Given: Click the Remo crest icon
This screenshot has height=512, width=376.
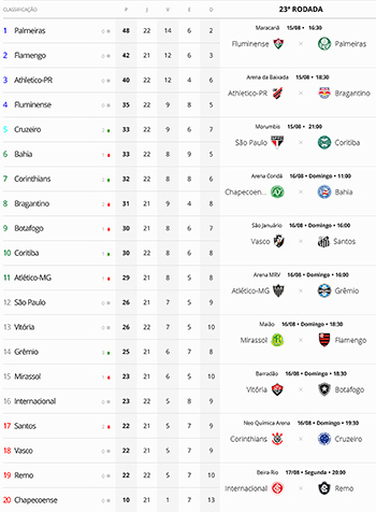Looking at the screenshot, I should (324, 488).
